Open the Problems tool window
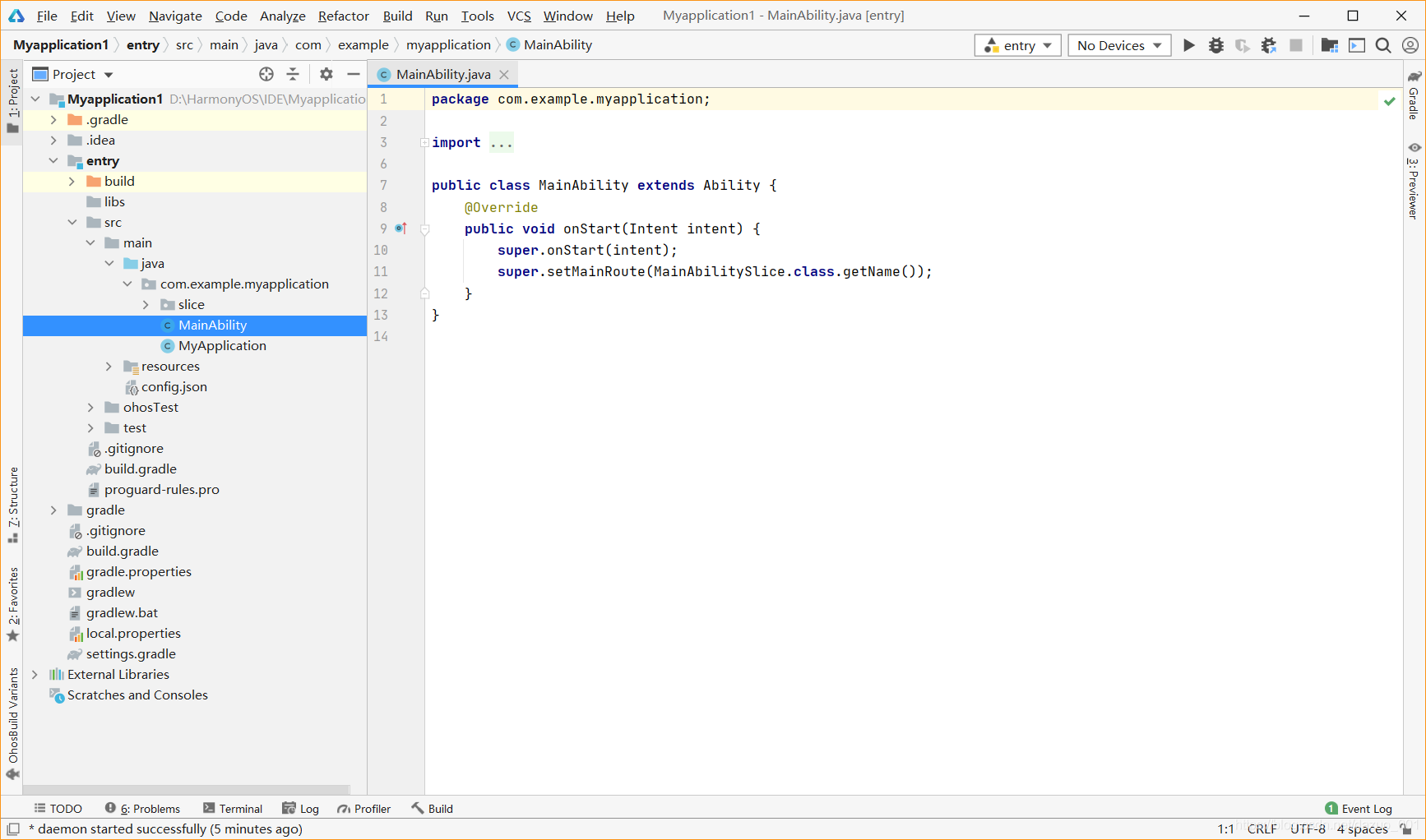 click(x=142, y=809)
